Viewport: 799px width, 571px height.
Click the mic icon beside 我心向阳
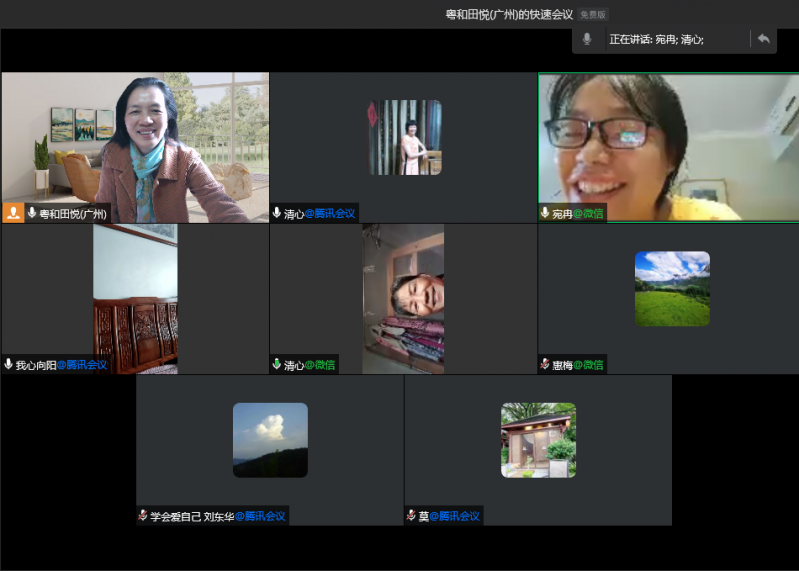(x=9, y=365)
